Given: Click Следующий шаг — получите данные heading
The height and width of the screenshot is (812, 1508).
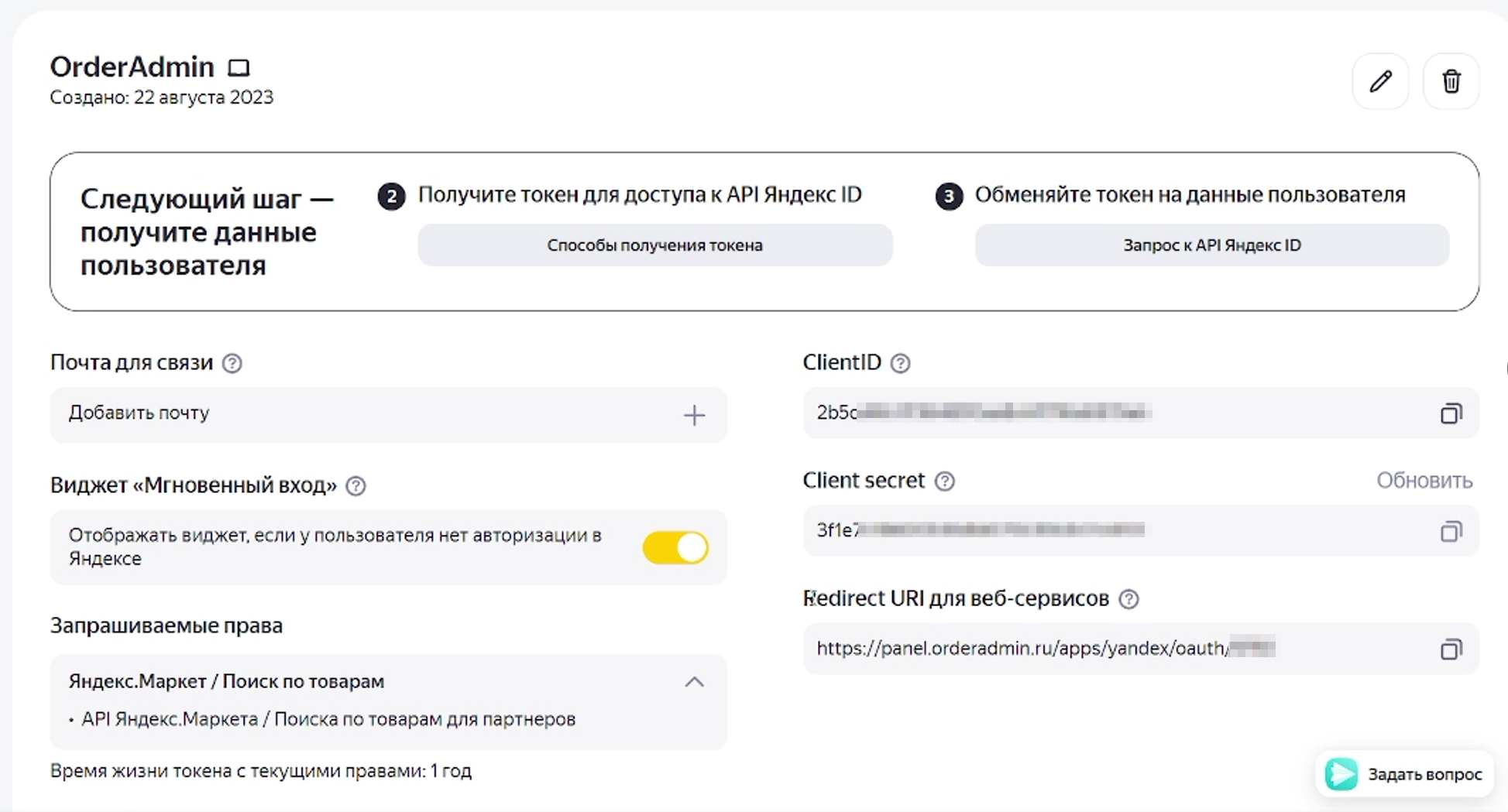Looking at the screenshot, I should click(x=207, y=232).
